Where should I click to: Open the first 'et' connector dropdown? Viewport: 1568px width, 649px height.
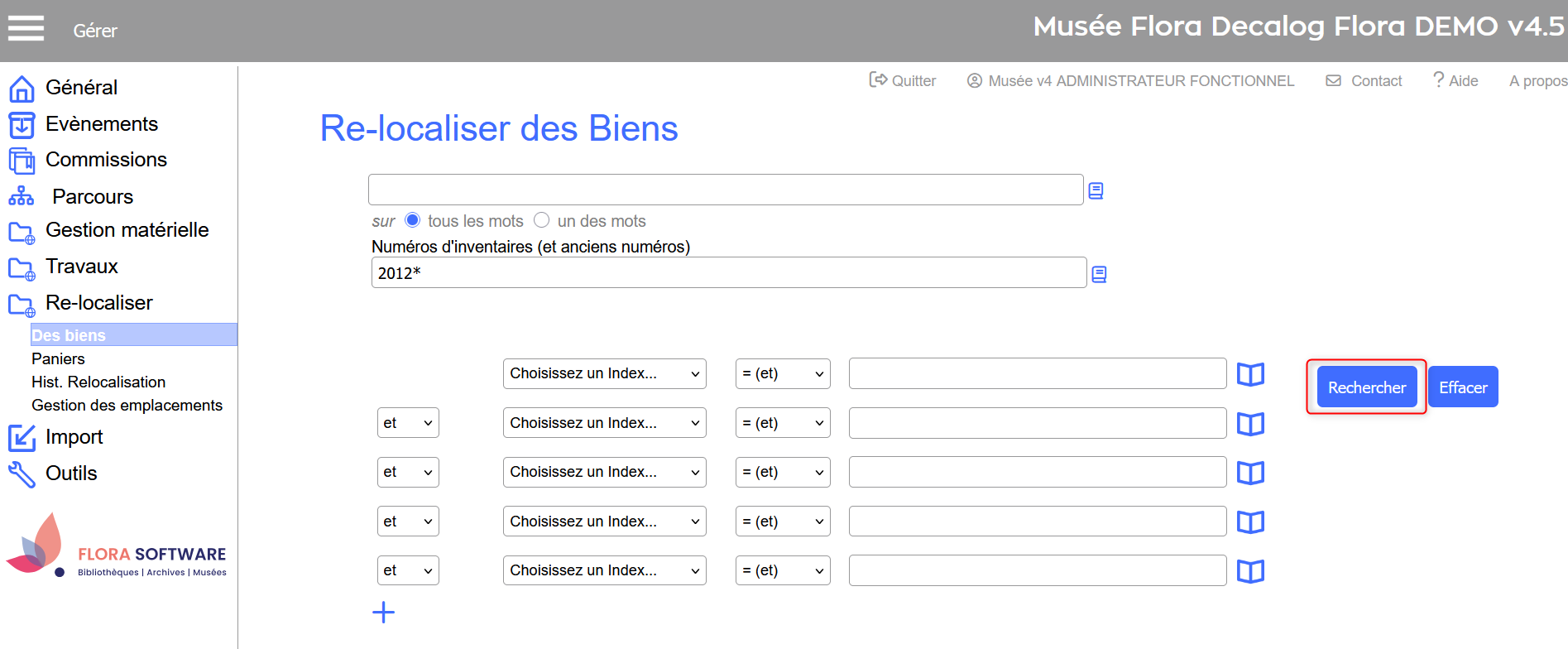pyautogui.click(x=407, y=423)
